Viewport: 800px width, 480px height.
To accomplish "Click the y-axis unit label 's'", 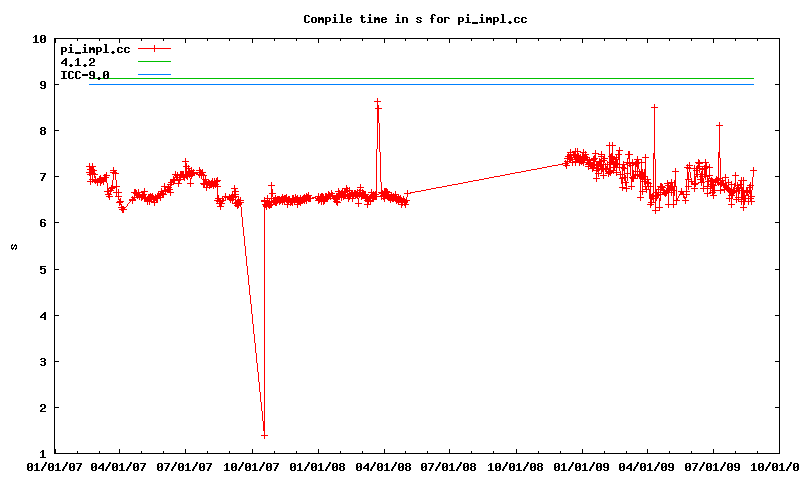I will point(12,246).
